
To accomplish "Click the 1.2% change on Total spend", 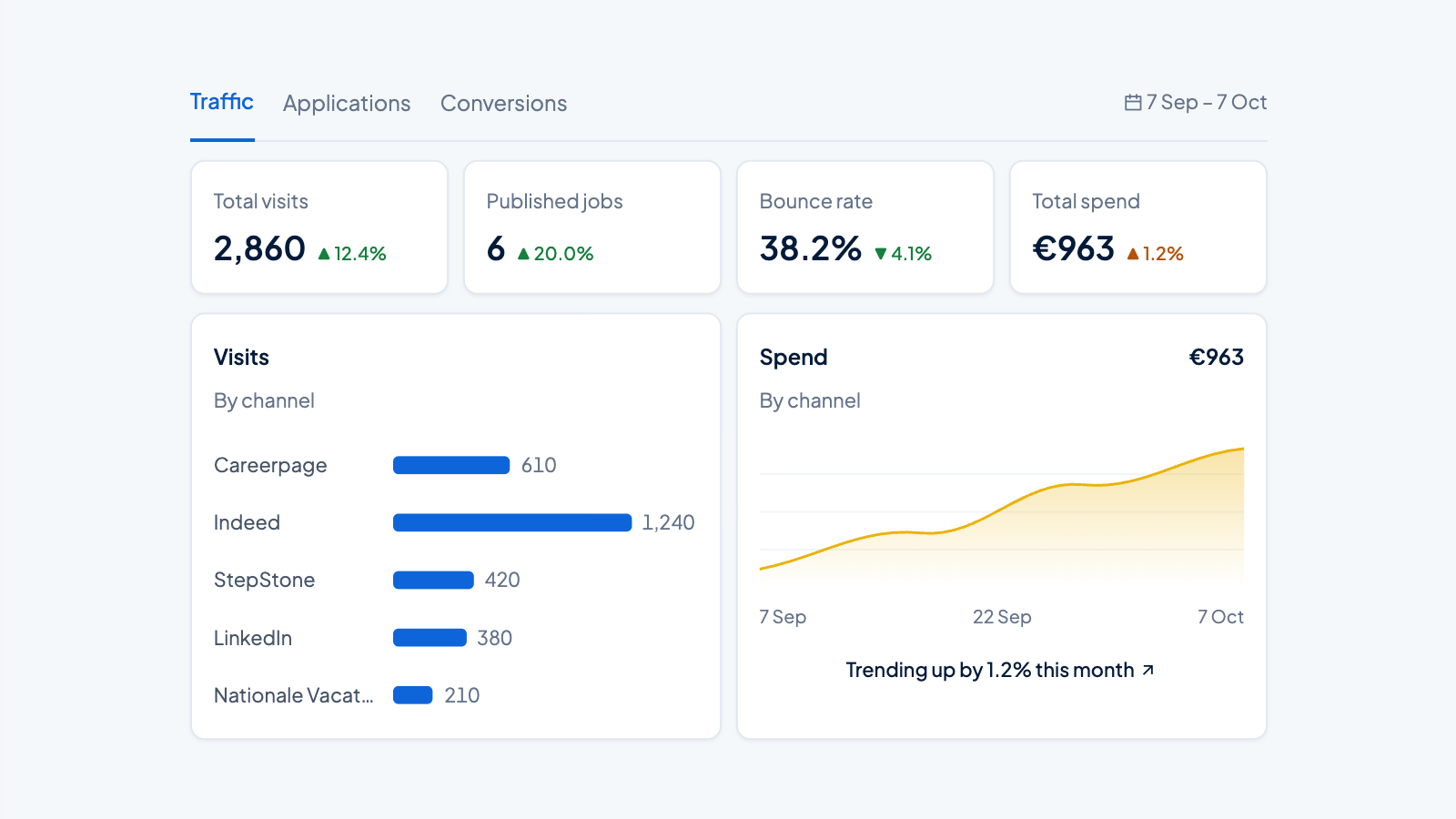I will (x=1163, y=254).
